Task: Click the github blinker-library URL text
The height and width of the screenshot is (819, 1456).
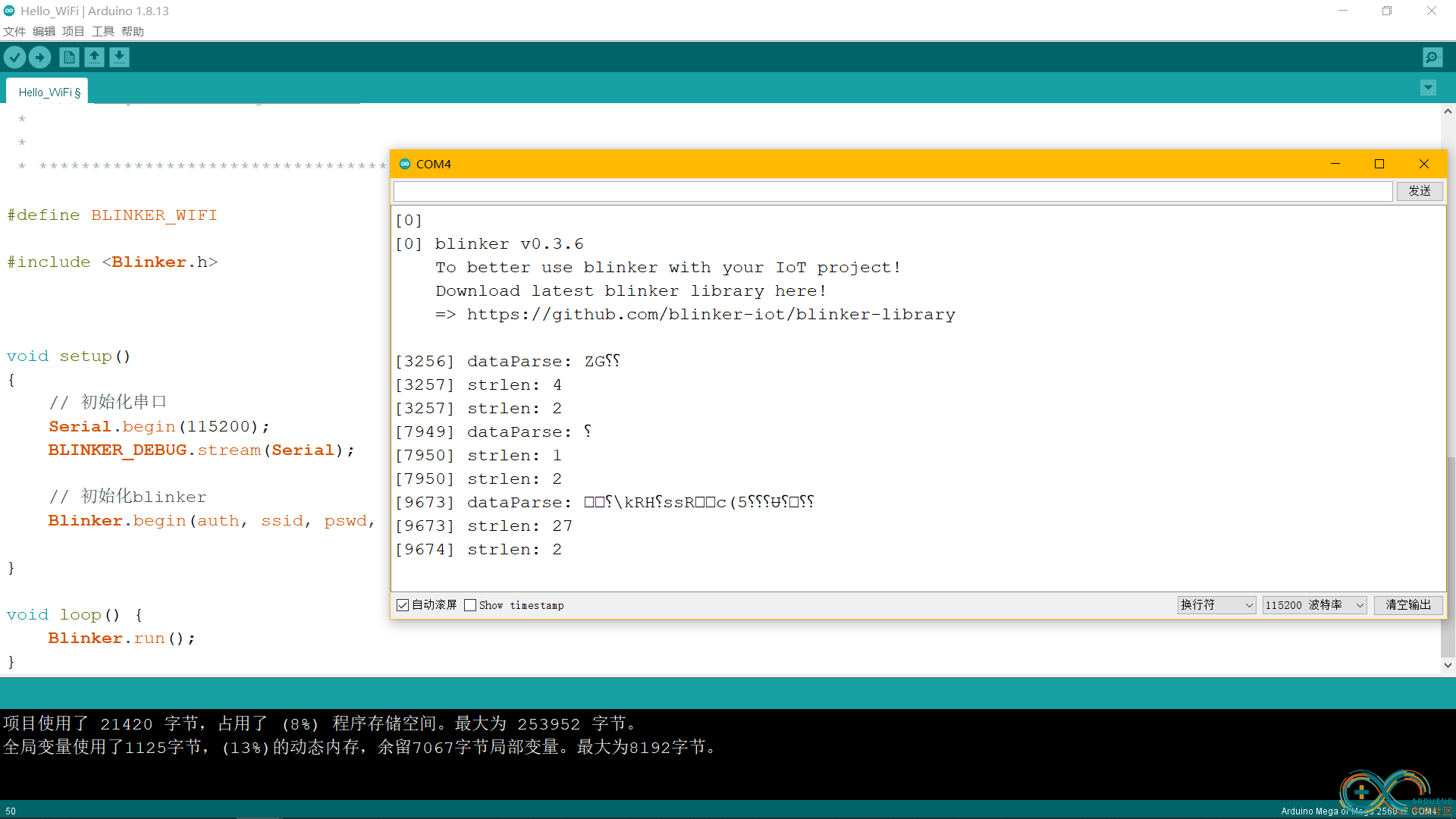Action: 711,315
